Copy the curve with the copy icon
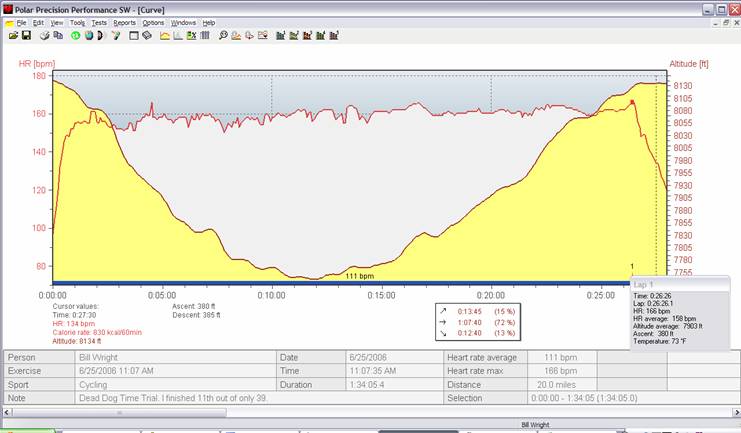The width and height of the screenshot is (741, 433). [x=58, y=35]
